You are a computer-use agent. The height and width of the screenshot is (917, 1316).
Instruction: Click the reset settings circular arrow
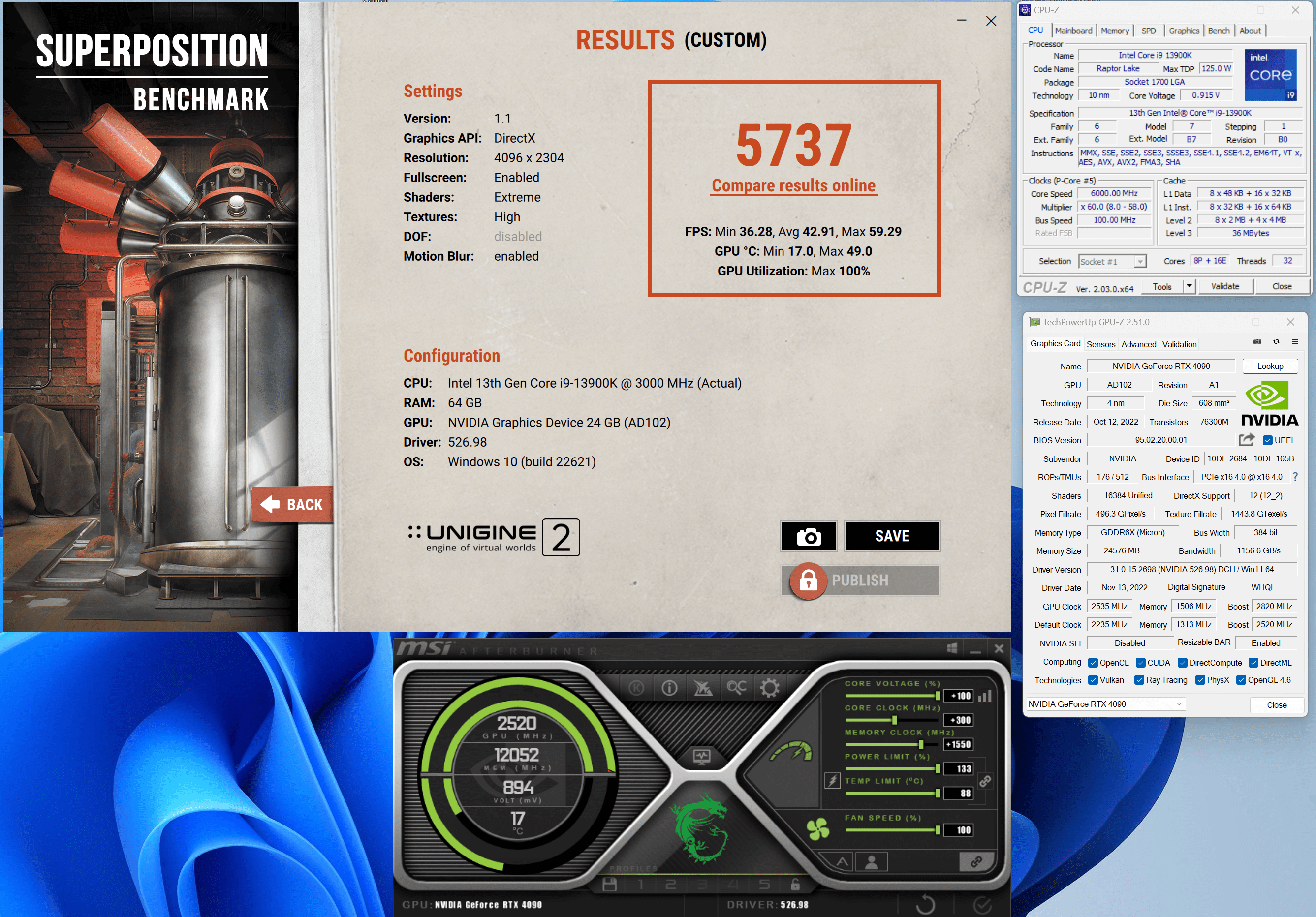coord(925,905)
